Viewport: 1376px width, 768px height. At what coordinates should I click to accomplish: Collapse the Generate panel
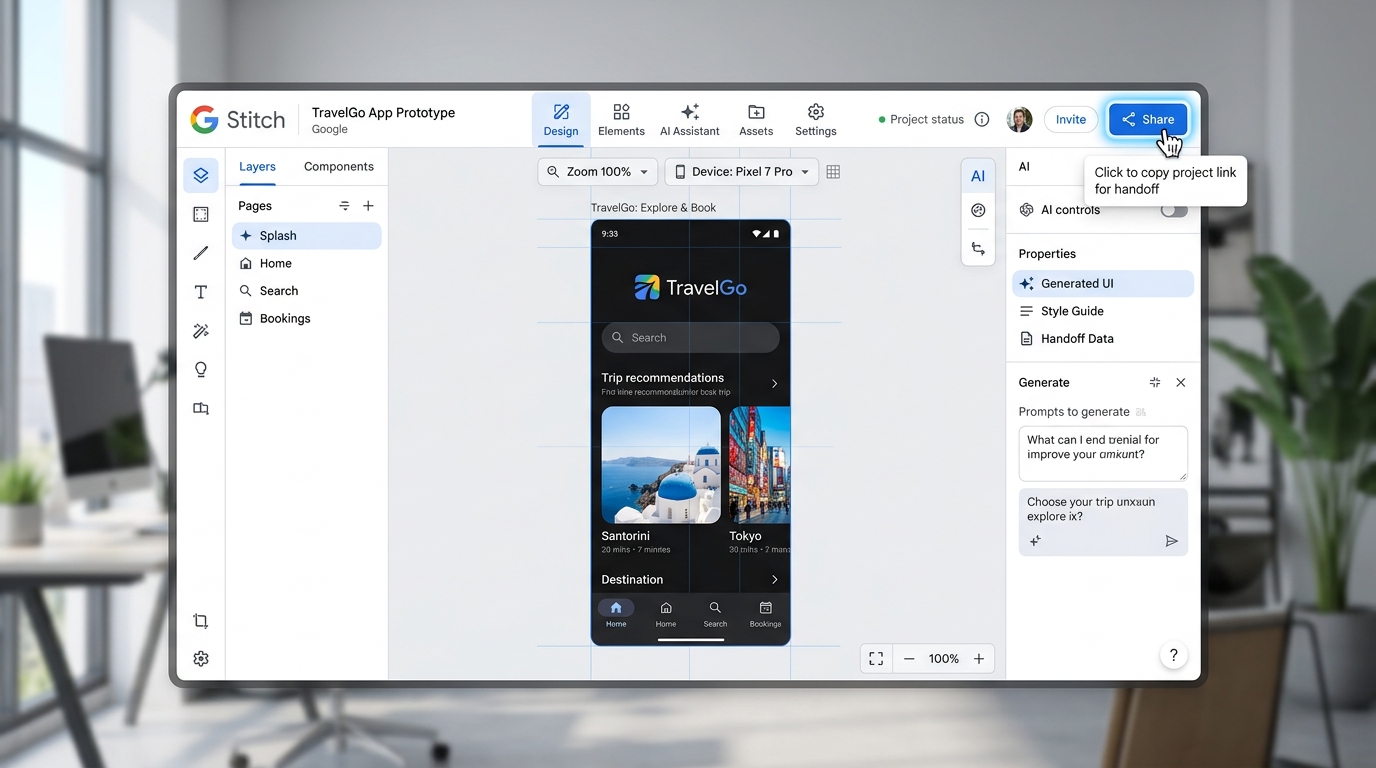click(x=1155, y=382)
